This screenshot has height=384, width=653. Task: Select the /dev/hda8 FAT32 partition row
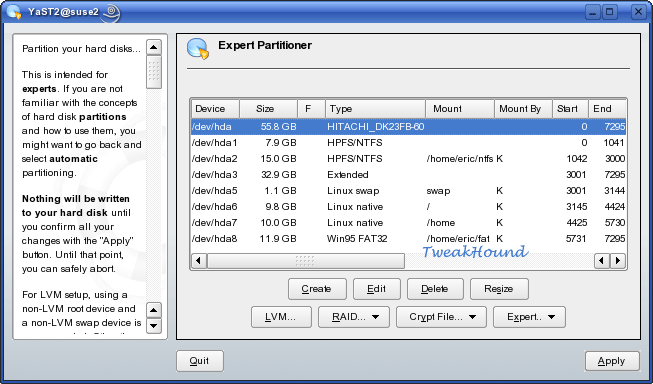click(x=408, y=239)
